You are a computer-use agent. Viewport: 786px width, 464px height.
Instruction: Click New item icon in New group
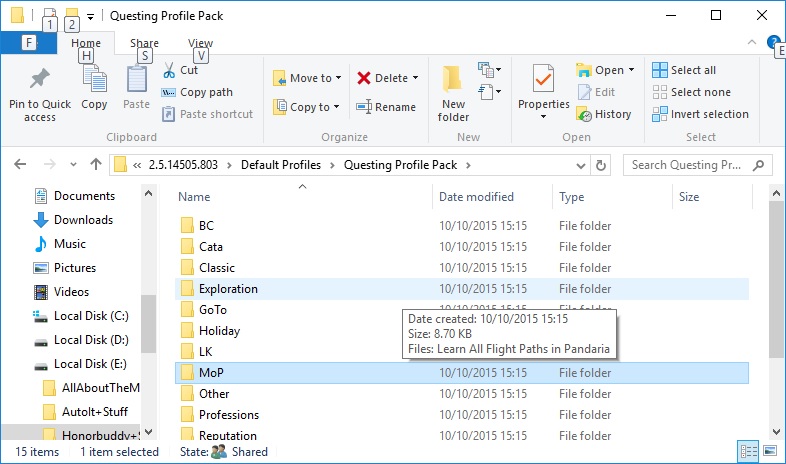489,70
